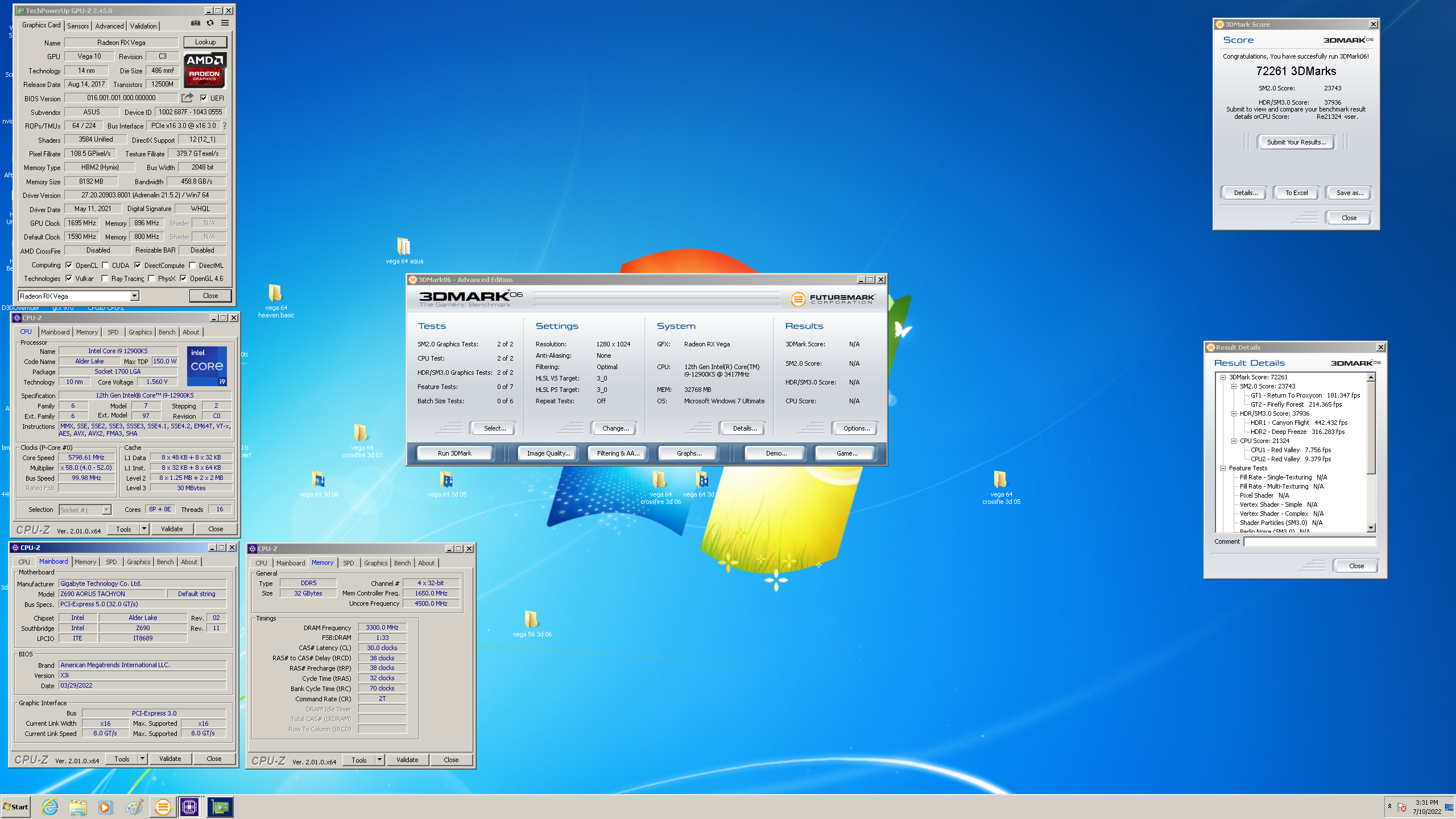1456x819 pixels.
Task: Click the Bus Interface question mark icon
Action: [224, 126]
